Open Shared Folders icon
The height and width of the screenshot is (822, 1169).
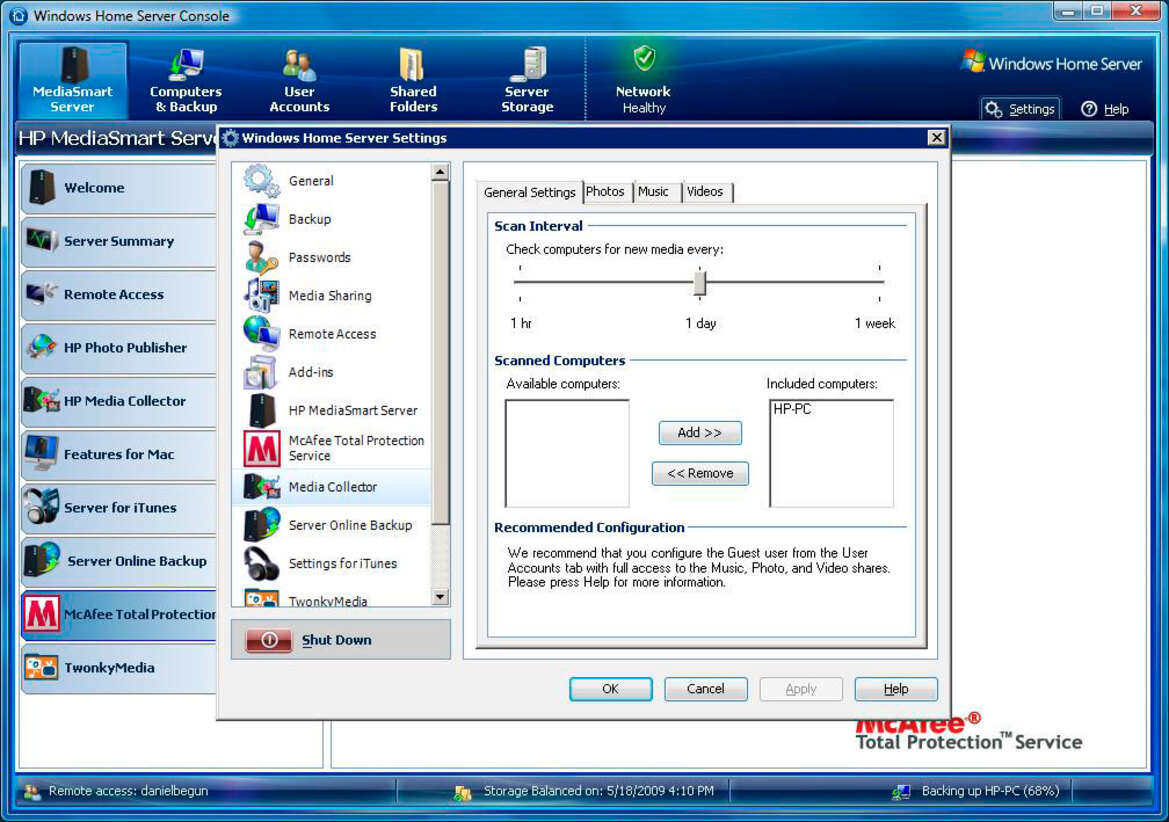pyautogui.click(x=412, y=65)
